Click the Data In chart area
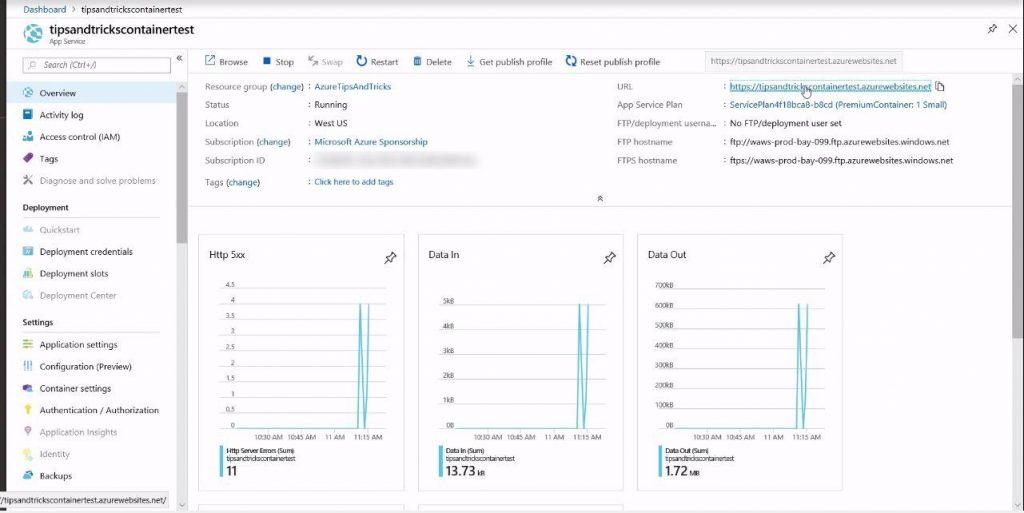 523,358
